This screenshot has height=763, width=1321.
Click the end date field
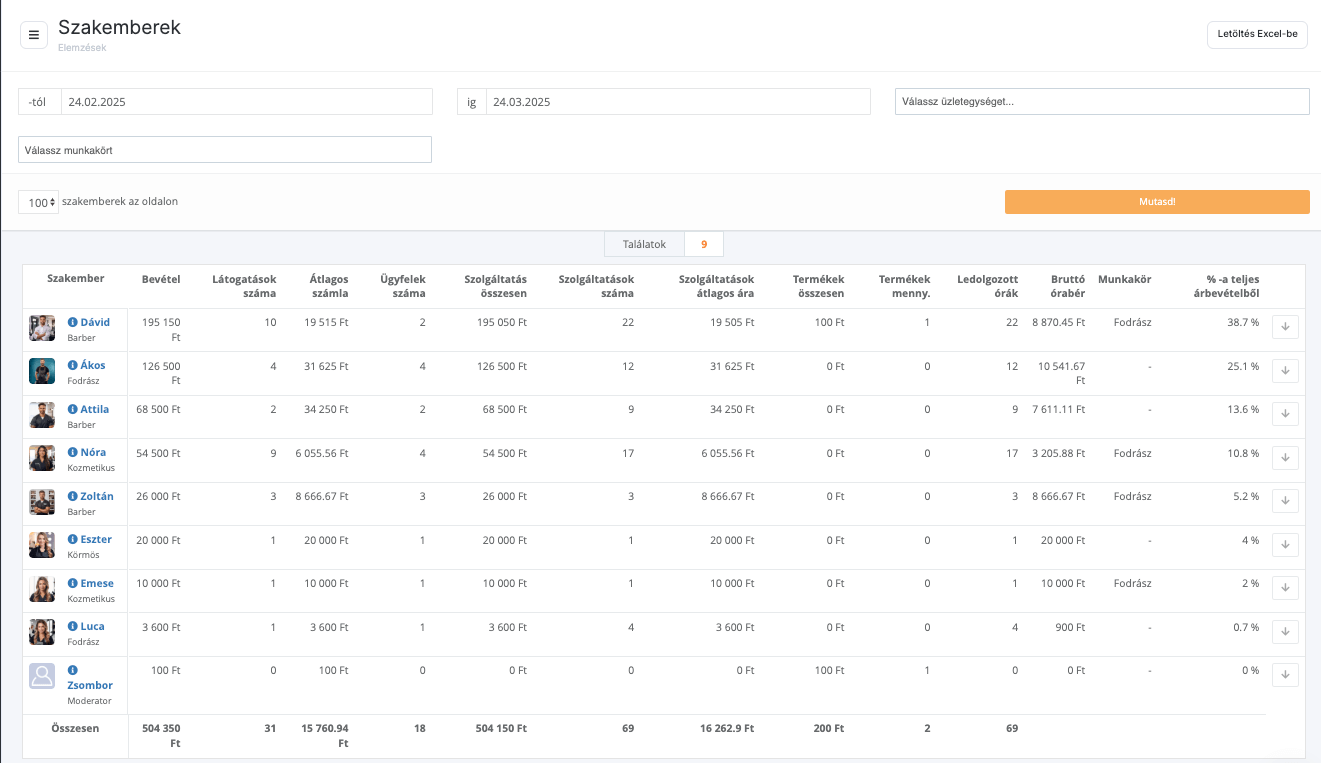pyautogui.click(x=677, y=102)
